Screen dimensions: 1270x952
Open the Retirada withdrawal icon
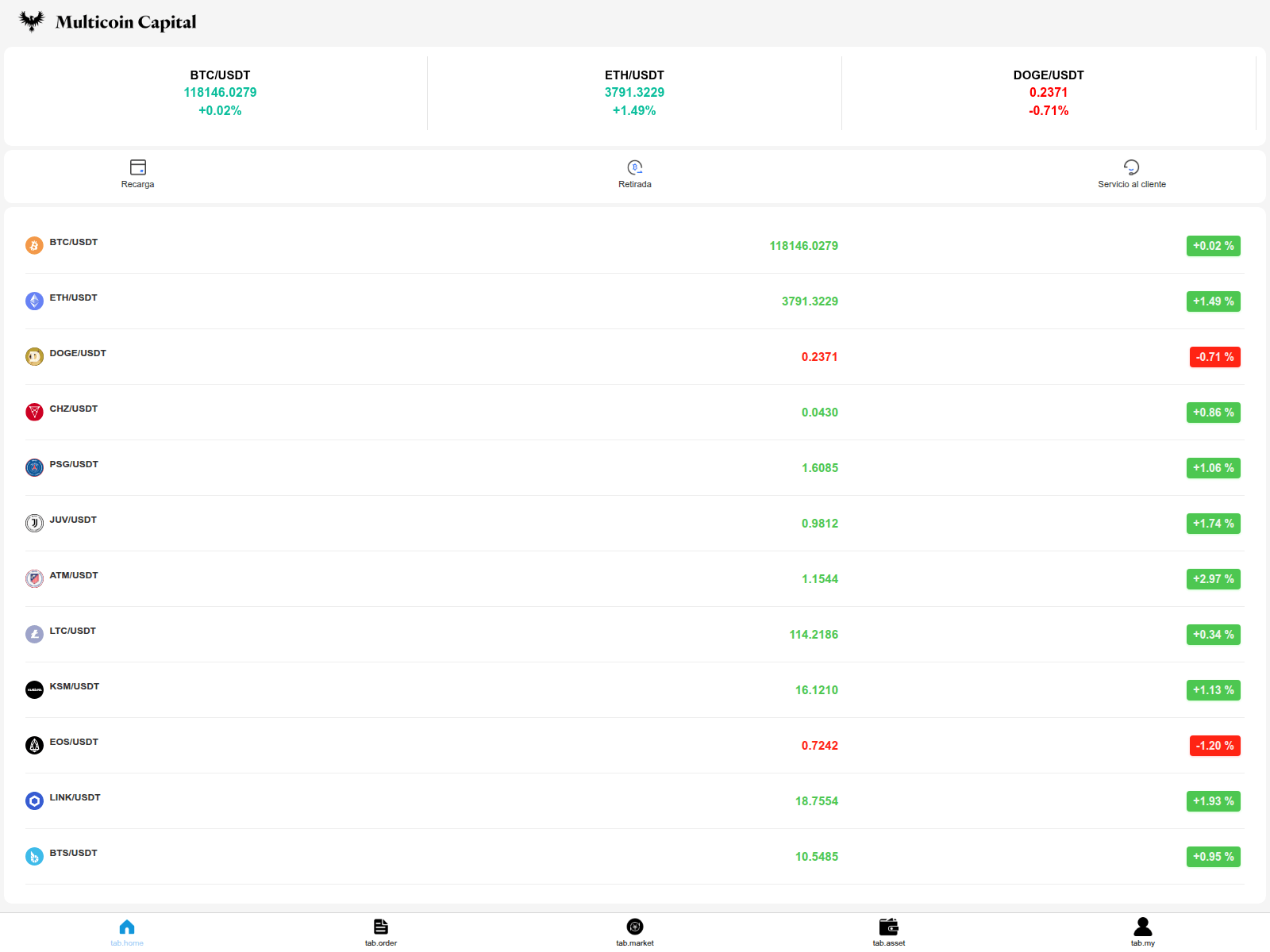635,167
